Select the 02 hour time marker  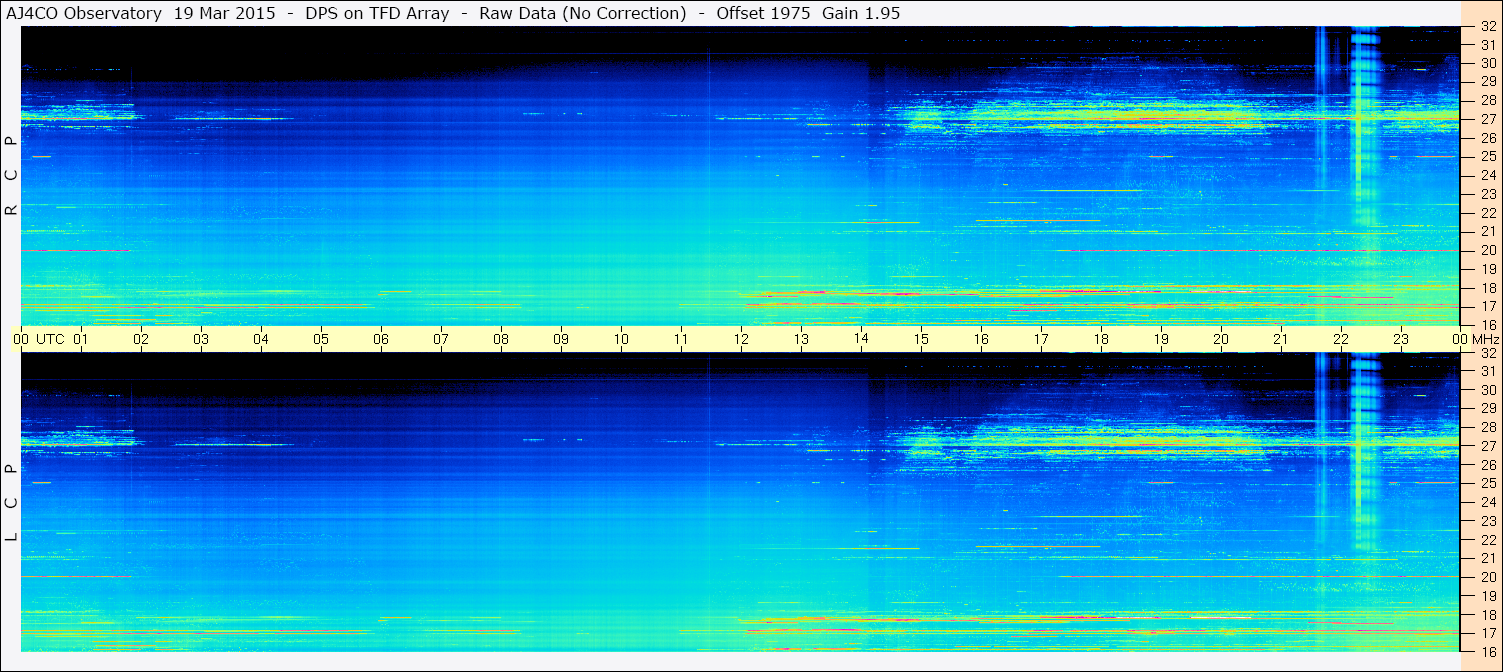pyautogui.click(x=141, y=339)
